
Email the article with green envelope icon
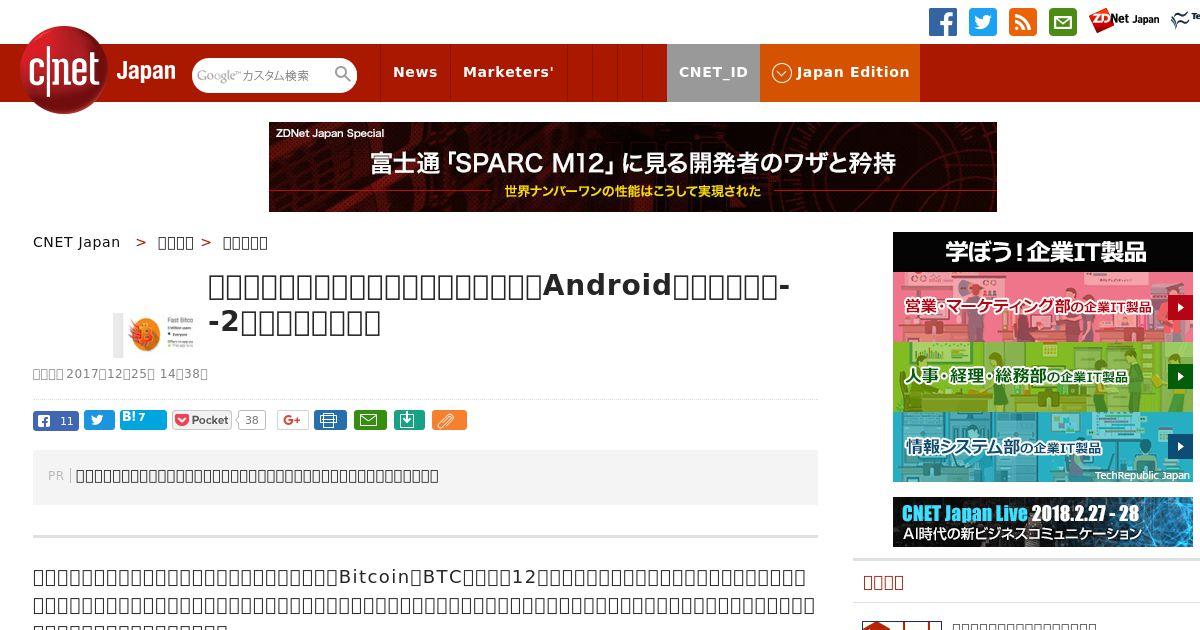pos(370,420)
